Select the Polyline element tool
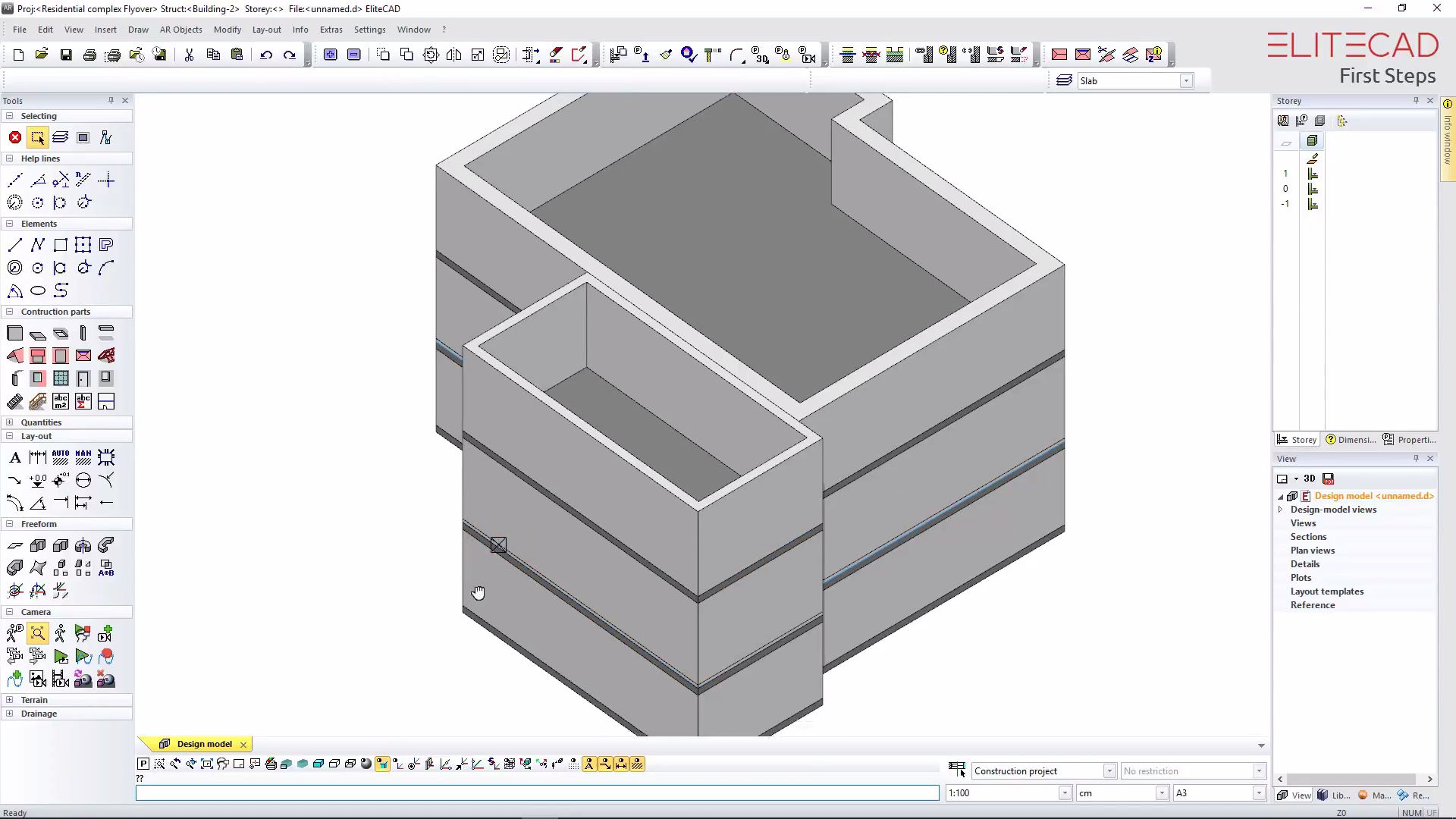Screen dimensions: 1456x819 click(38, 245)
